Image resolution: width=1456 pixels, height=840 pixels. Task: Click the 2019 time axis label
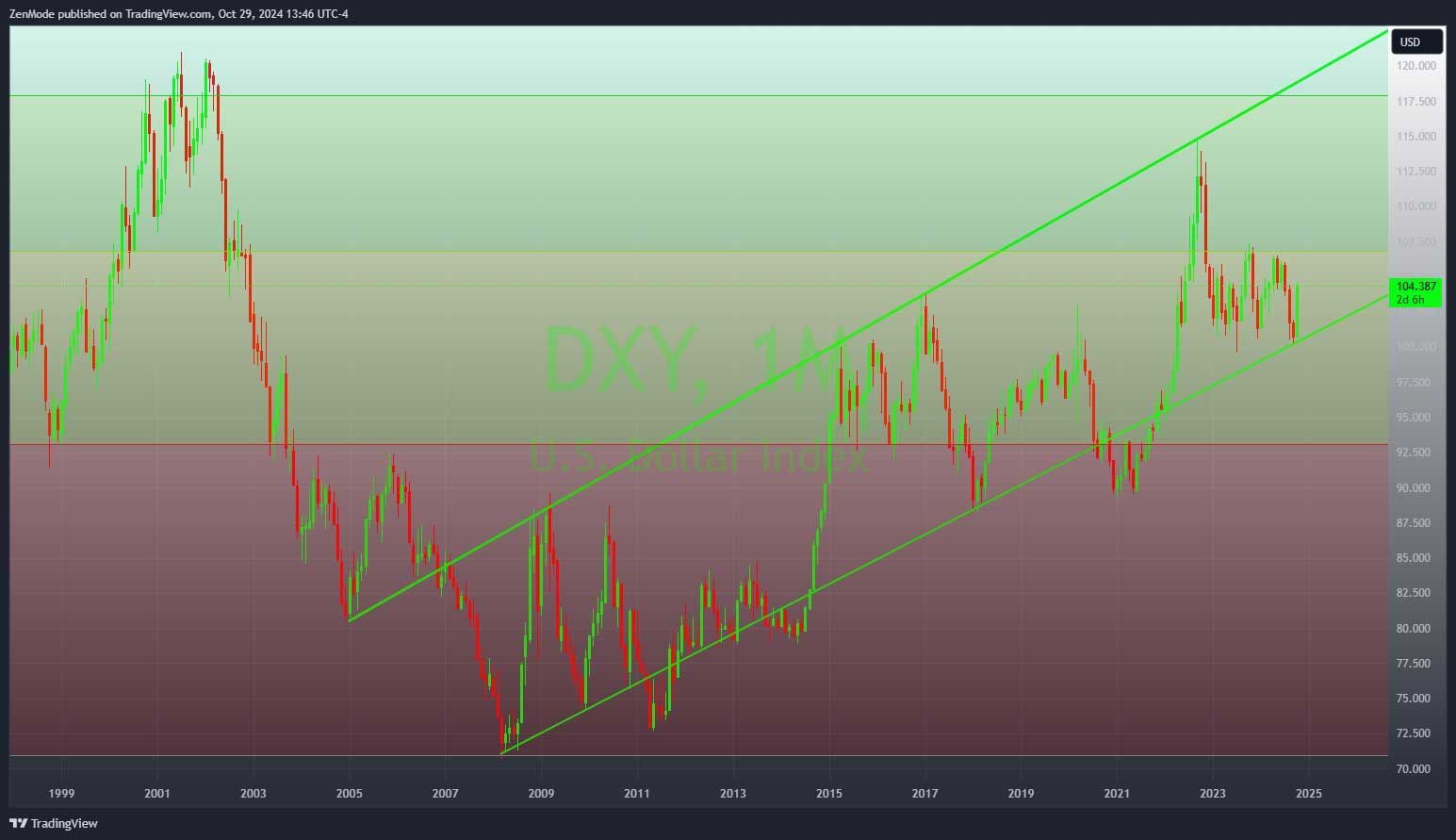click(1022, 794)
